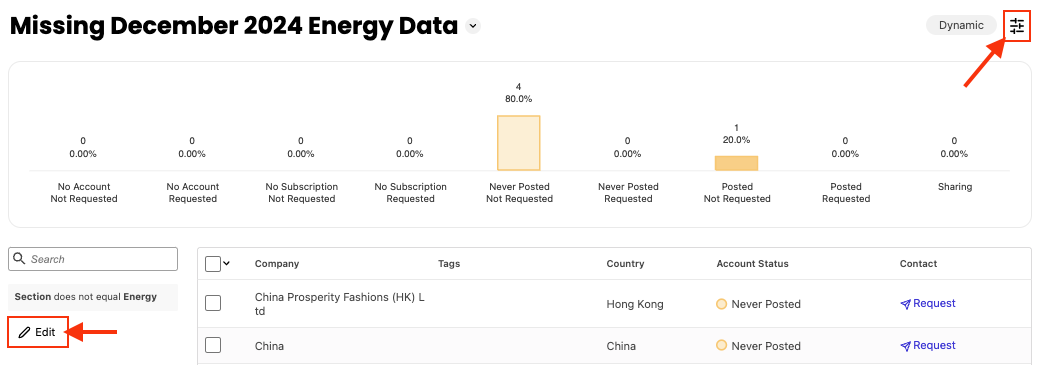Check the China company row checkbox

tap(212, 345)
